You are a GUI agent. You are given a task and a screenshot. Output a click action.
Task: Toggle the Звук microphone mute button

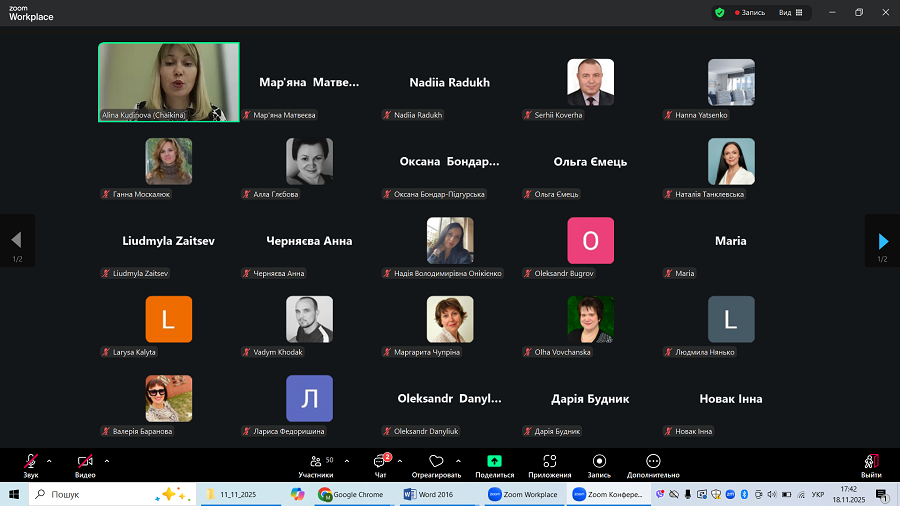point(31,462)
